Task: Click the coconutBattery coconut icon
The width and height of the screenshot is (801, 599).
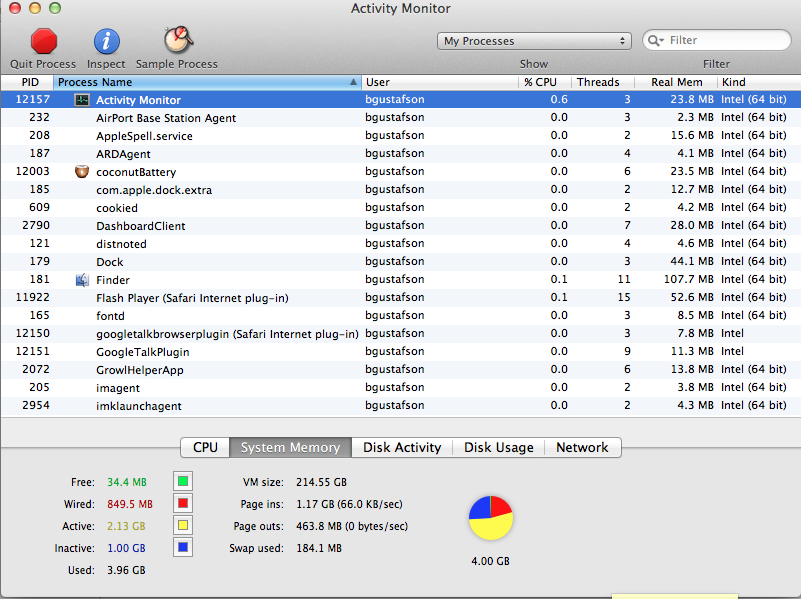Action: (x=82, y=172)
